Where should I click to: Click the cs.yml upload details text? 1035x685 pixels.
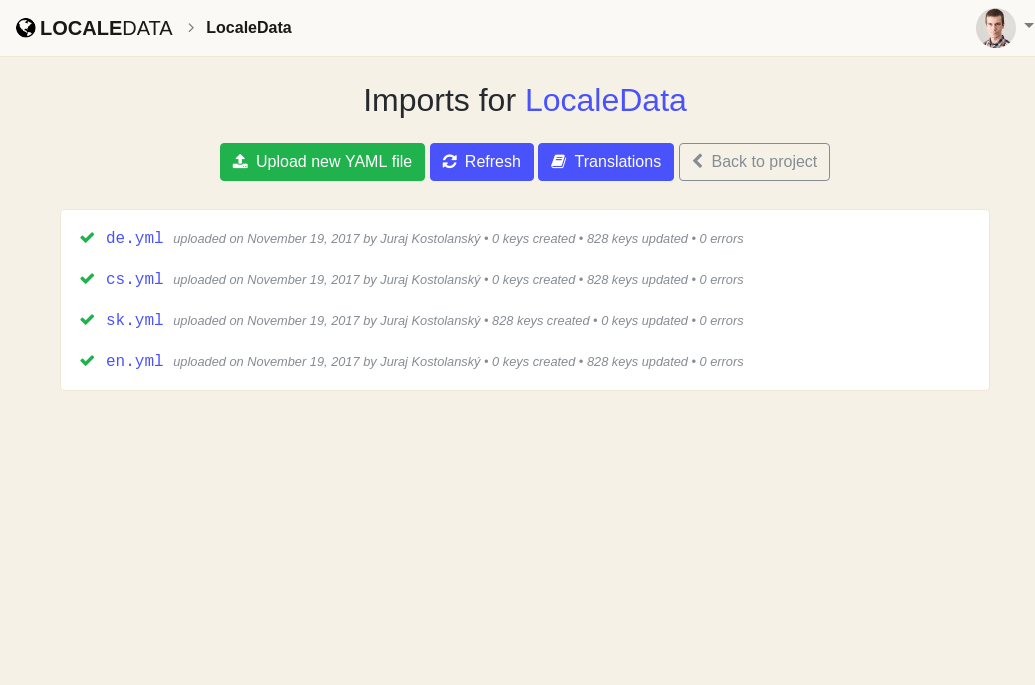tap(458, 280)
